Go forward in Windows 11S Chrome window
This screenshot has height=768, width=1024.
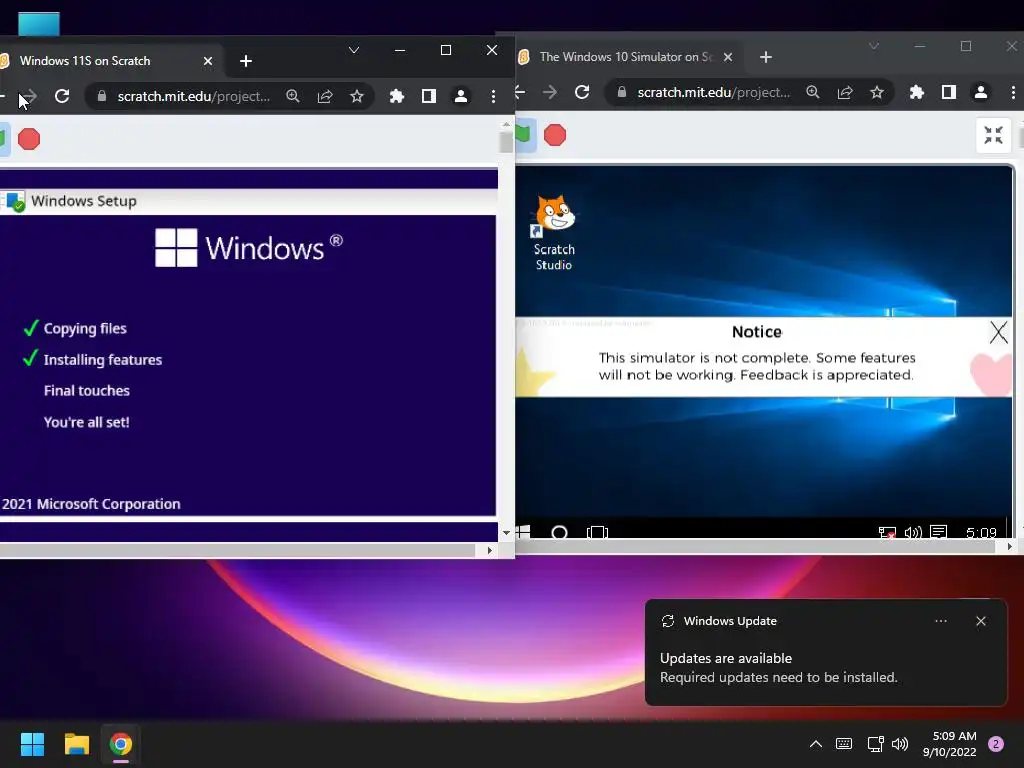point(29,96)
